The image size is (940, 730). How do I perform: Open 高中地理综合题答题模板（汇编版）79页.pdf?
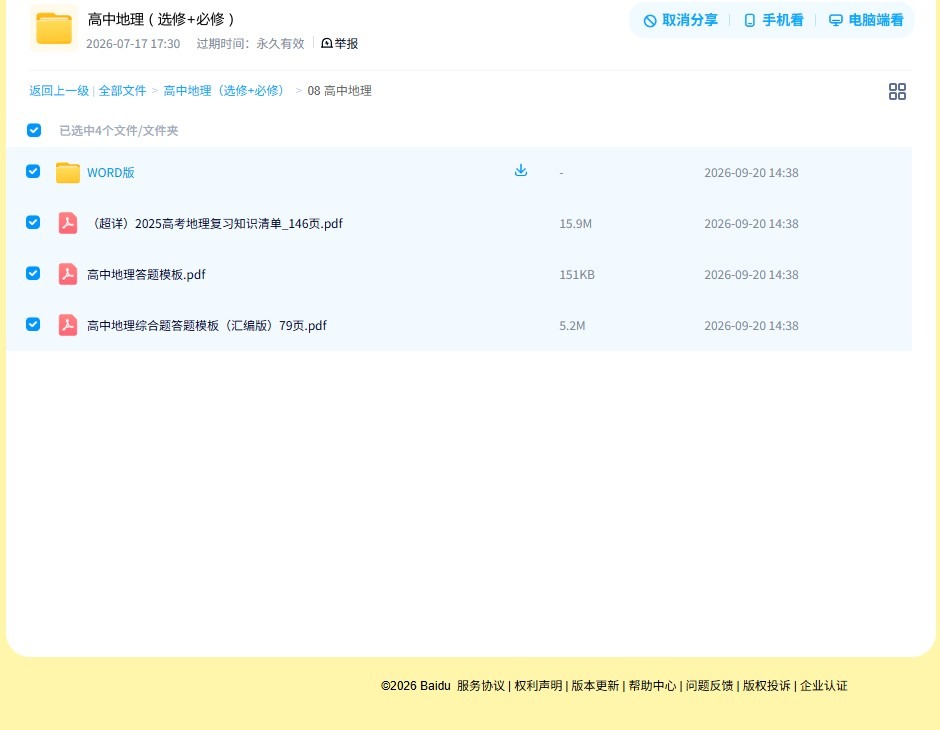click(207, 325)
